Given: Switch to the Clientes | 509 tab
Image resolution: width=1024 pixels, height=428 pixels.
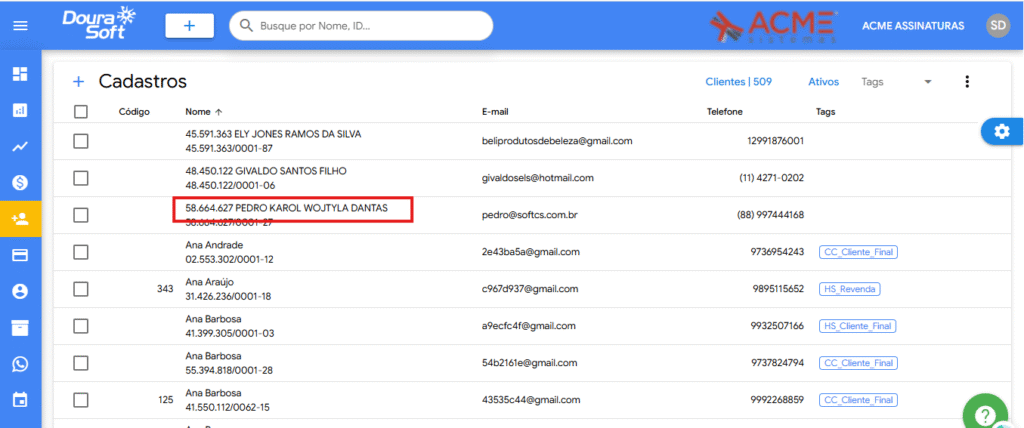Looking at the screenshot, I should pyautogui.click(x=738, y=82).
